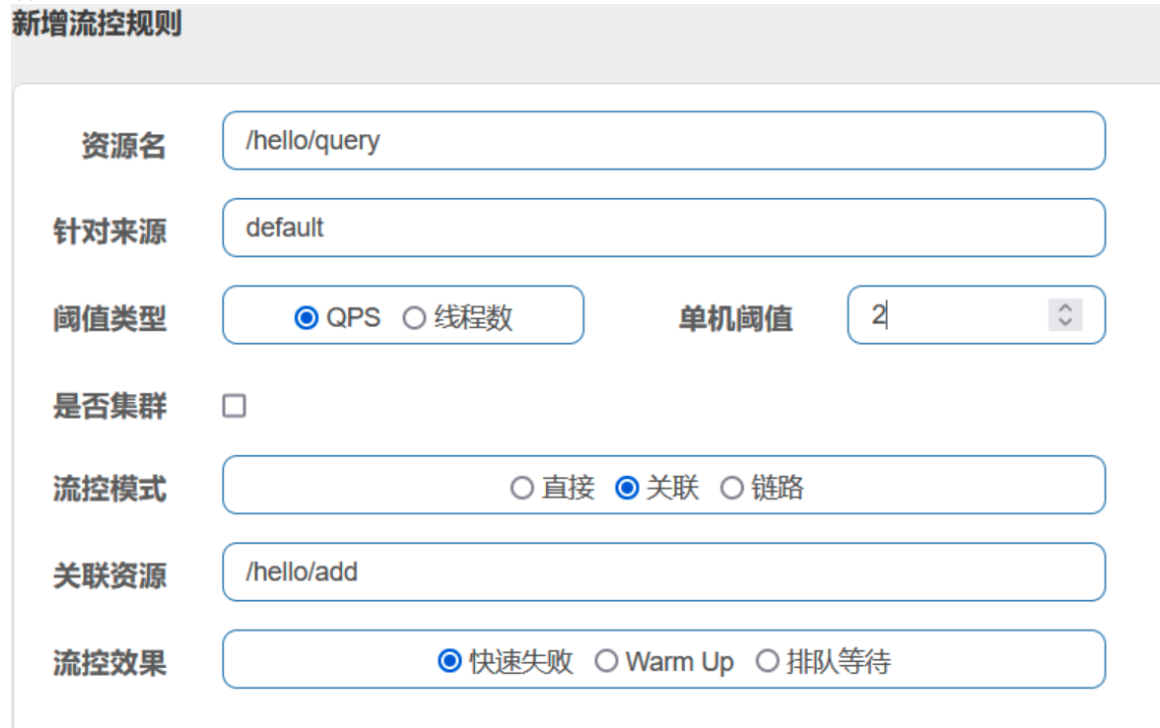Viewport: 1160px width, 728px height.
Task: Click the 单机阈值 spinner arrows
Action: click(1065, 315)
